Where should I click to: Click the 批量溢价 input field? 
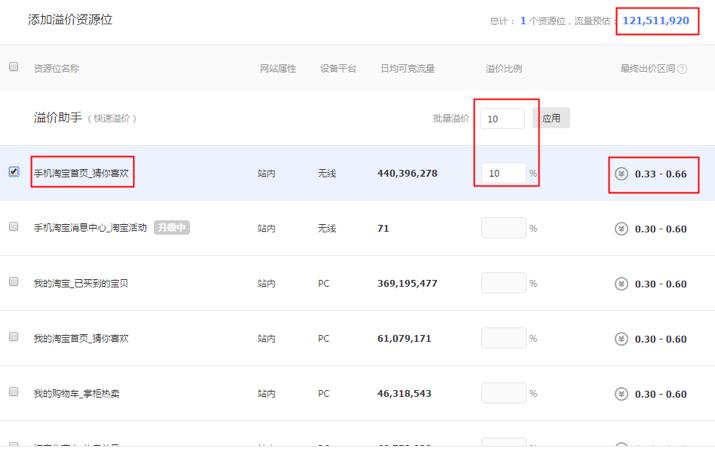pyautogui.click(x=501, y=119)
